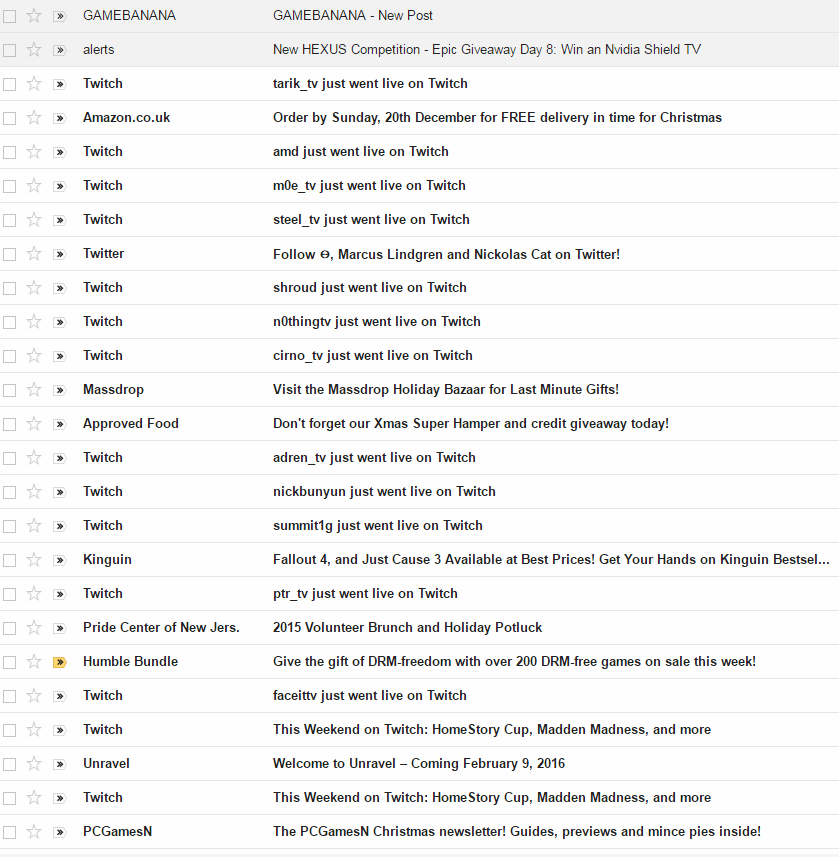
Task: Mark nickbunyun email as important
Action: (x=60, y=492)
